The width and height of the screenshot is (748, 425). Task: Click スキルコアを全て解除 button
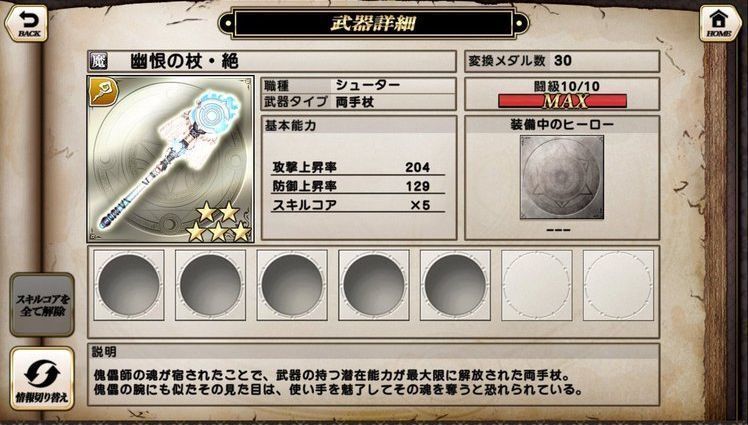point(42,305)
